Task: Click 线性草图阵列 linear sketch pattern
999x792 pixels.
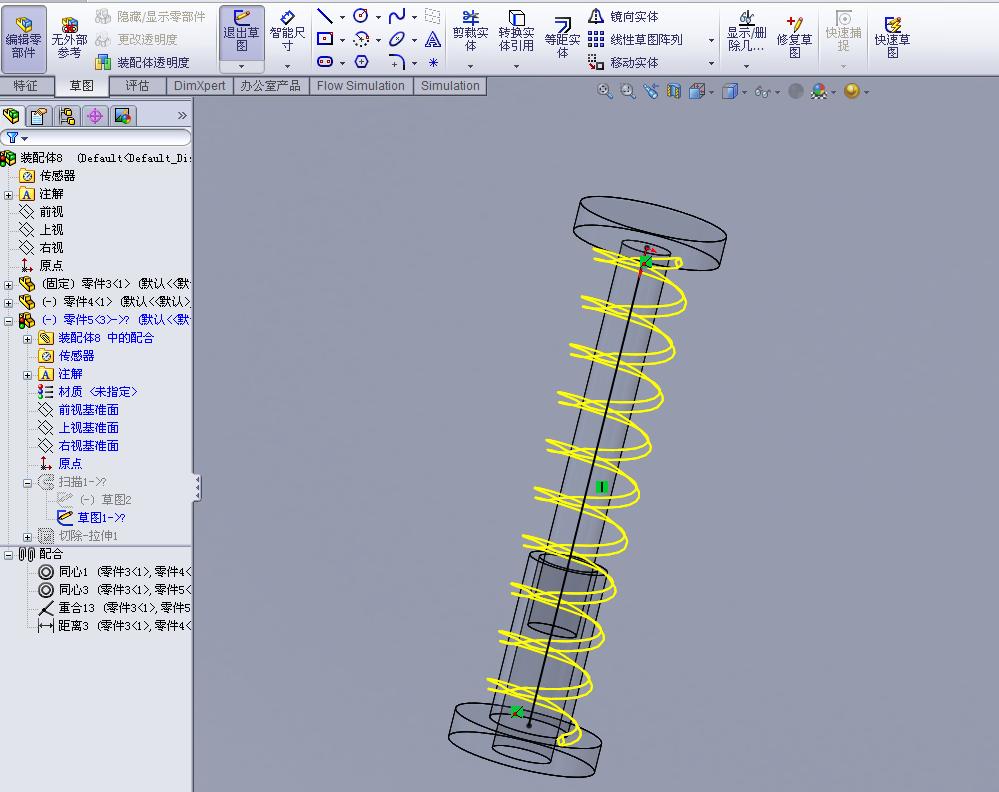Action: [x=635, y=40]
